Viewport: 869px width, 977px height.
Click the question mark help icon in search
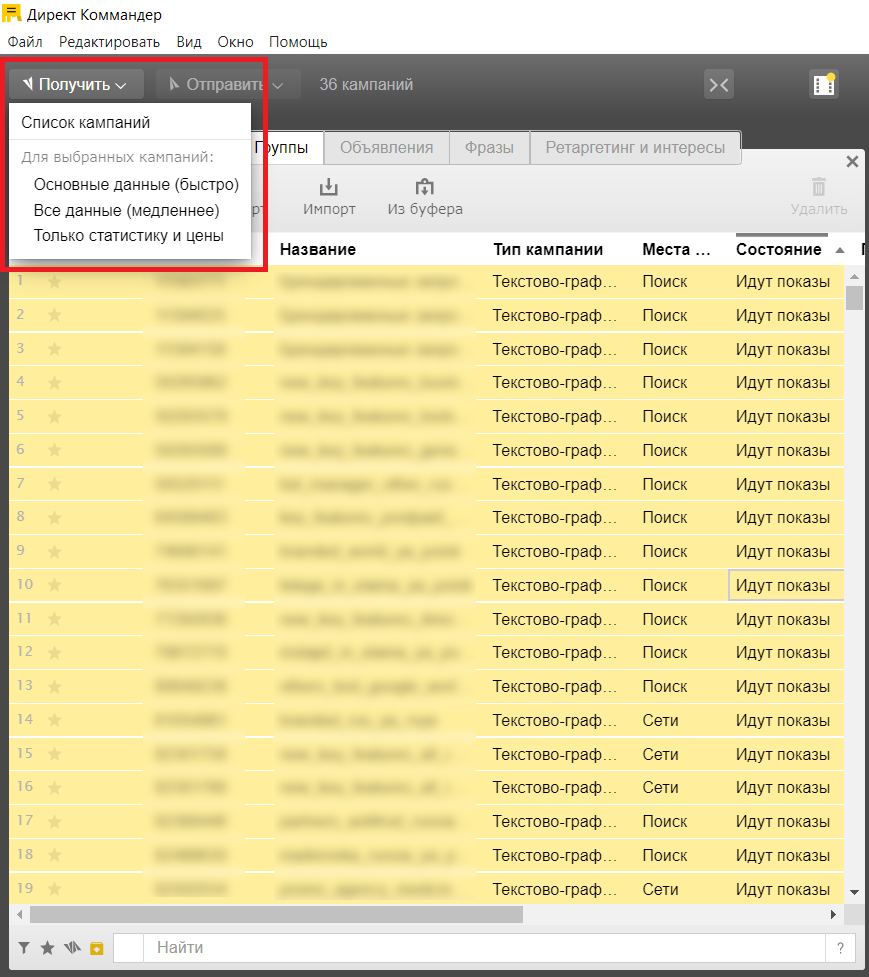(839, 948)
